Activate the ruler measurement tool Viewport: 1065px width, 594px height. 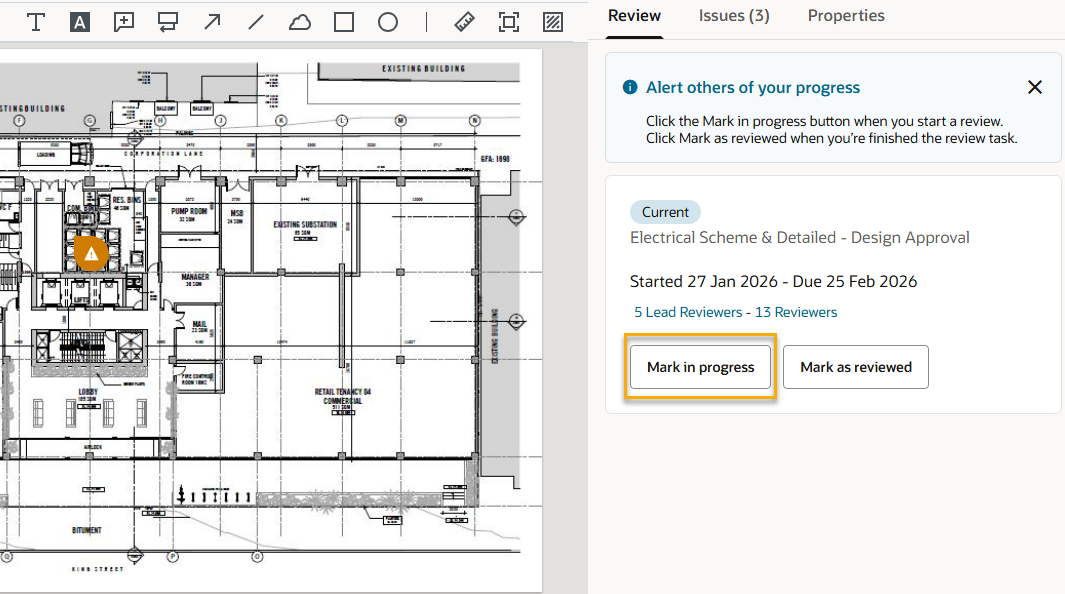(464, 22)
